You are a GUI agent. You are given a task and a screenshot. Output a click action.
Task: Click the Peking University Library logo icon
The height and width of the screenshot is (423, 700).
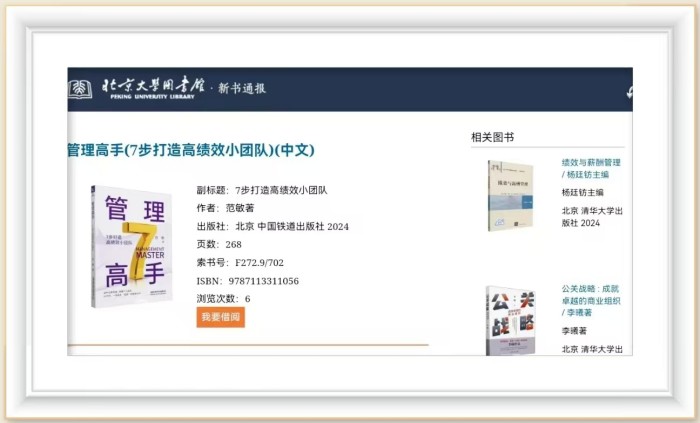(80, 89)
